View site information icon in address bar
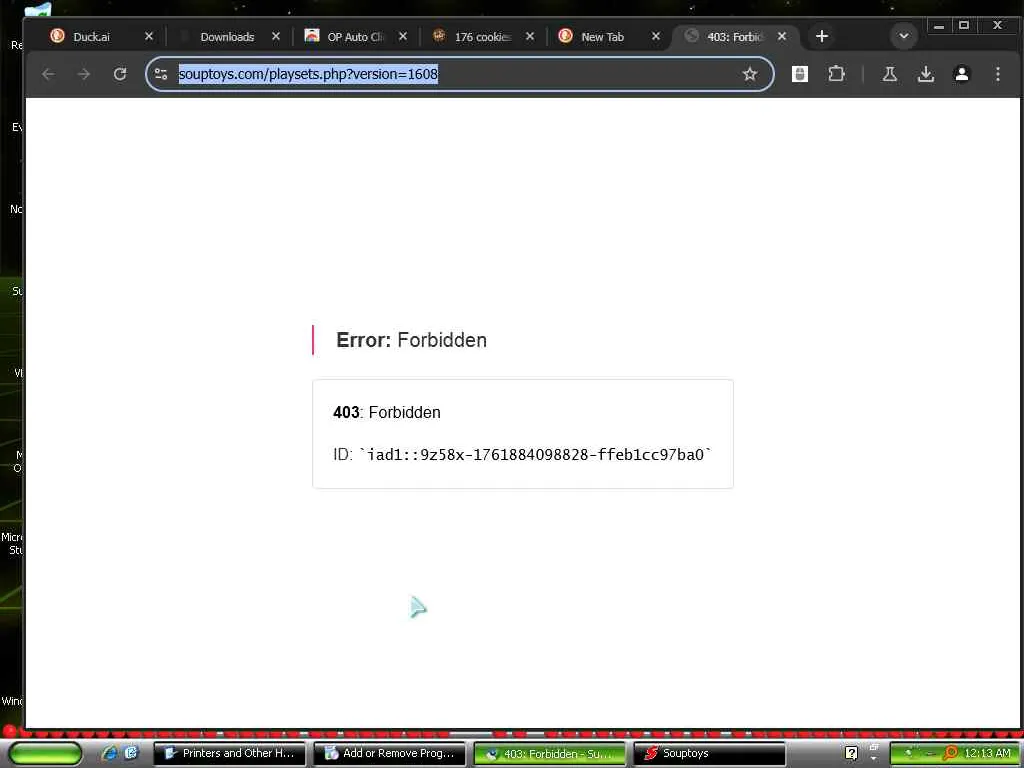This screenshot has width=1024, height=768. [x=161, y=74]
